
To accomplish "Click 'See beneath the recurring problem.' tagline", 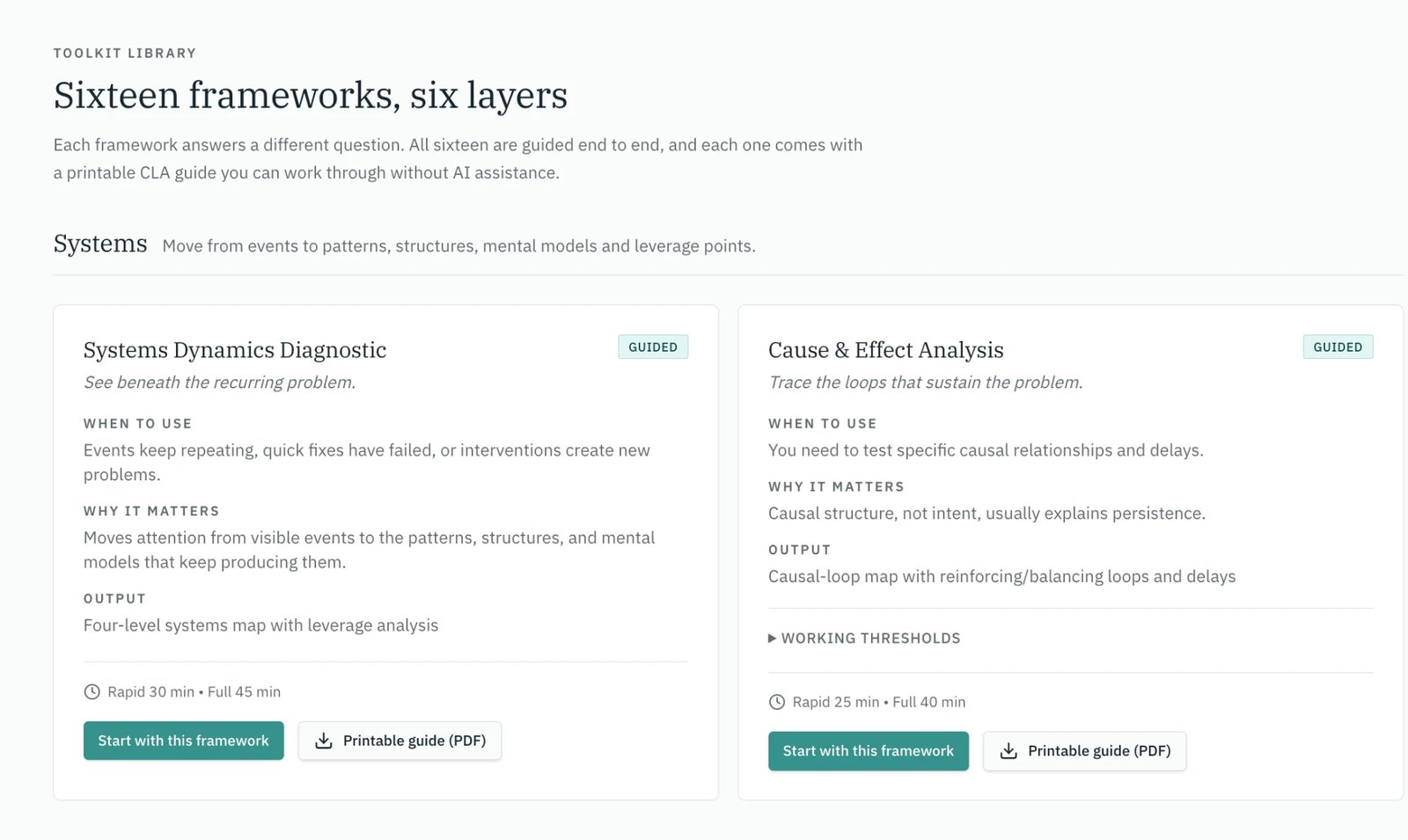I will tap(220, 383).
